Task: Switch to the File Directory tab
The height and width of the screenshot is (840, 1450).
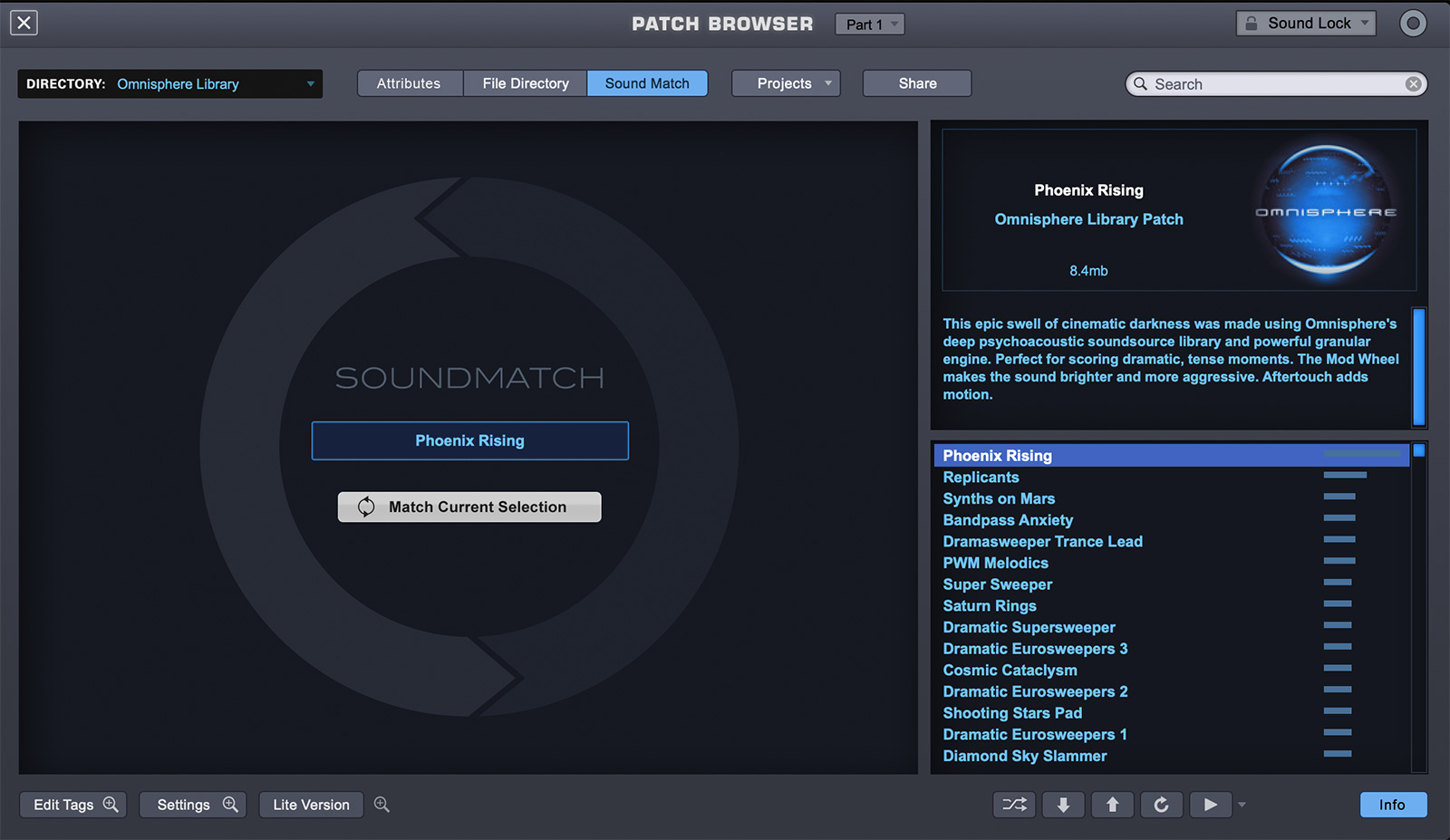Action: pos(526,83)
